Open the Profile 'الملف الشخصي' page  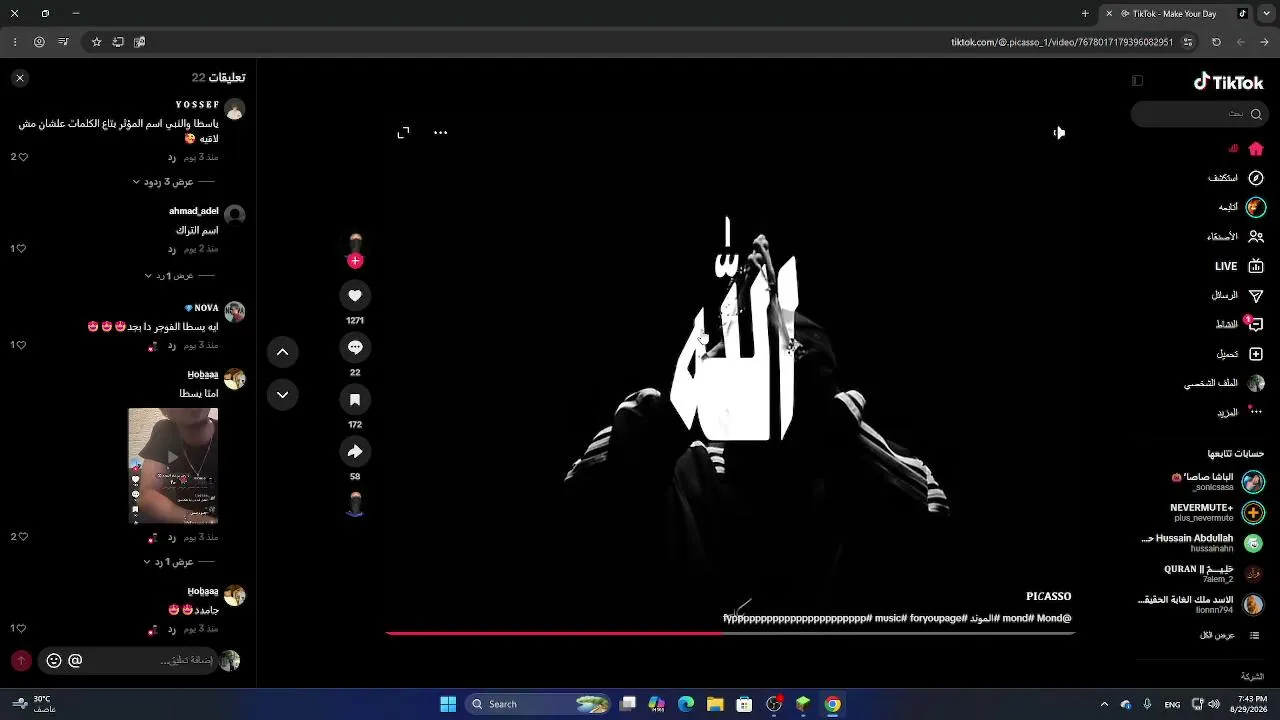(x=1224, y=383)
